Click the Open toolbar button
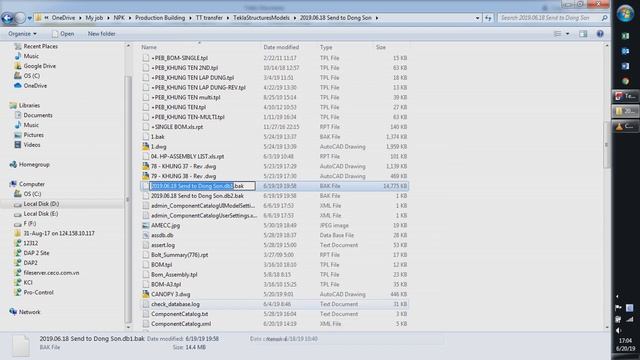Viewport: 640px width, 360px height. coord(63,34)
